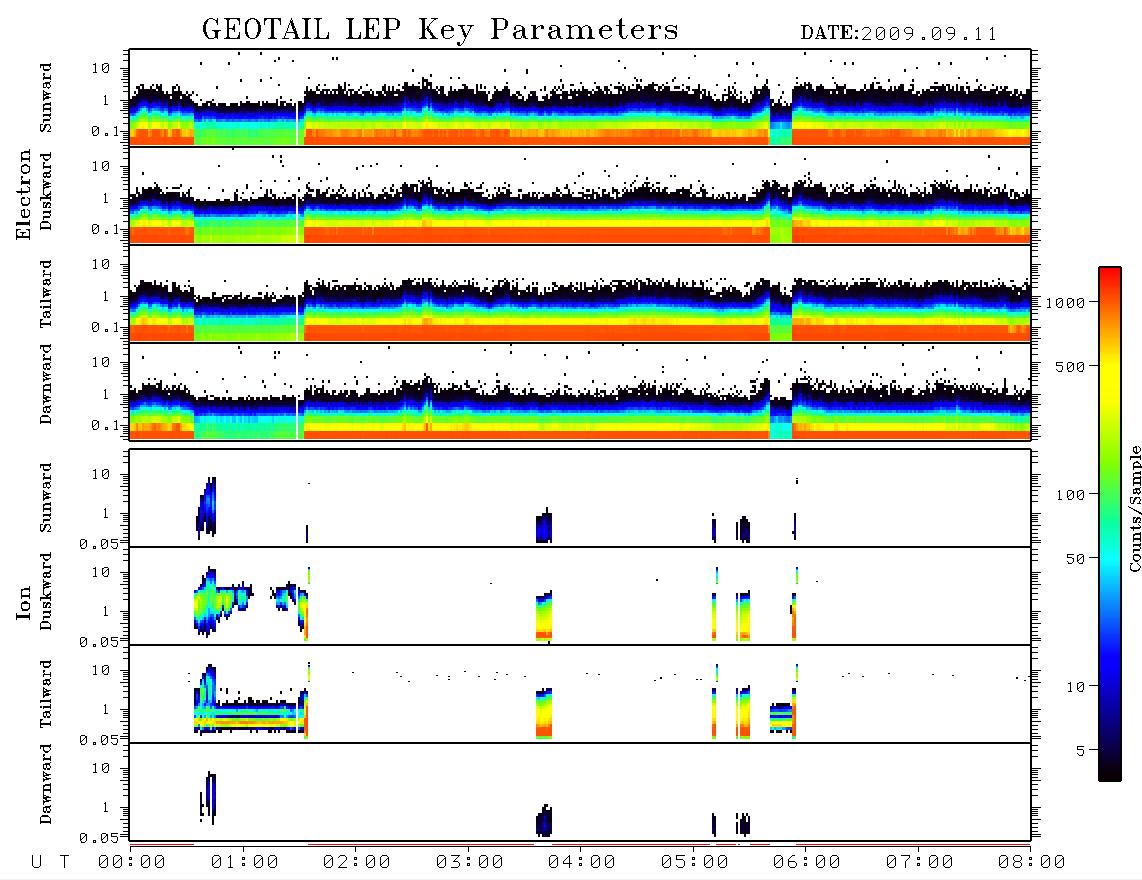Select the color bar "10" label
Screen dimensions: 1142x880
[1075, 687]
